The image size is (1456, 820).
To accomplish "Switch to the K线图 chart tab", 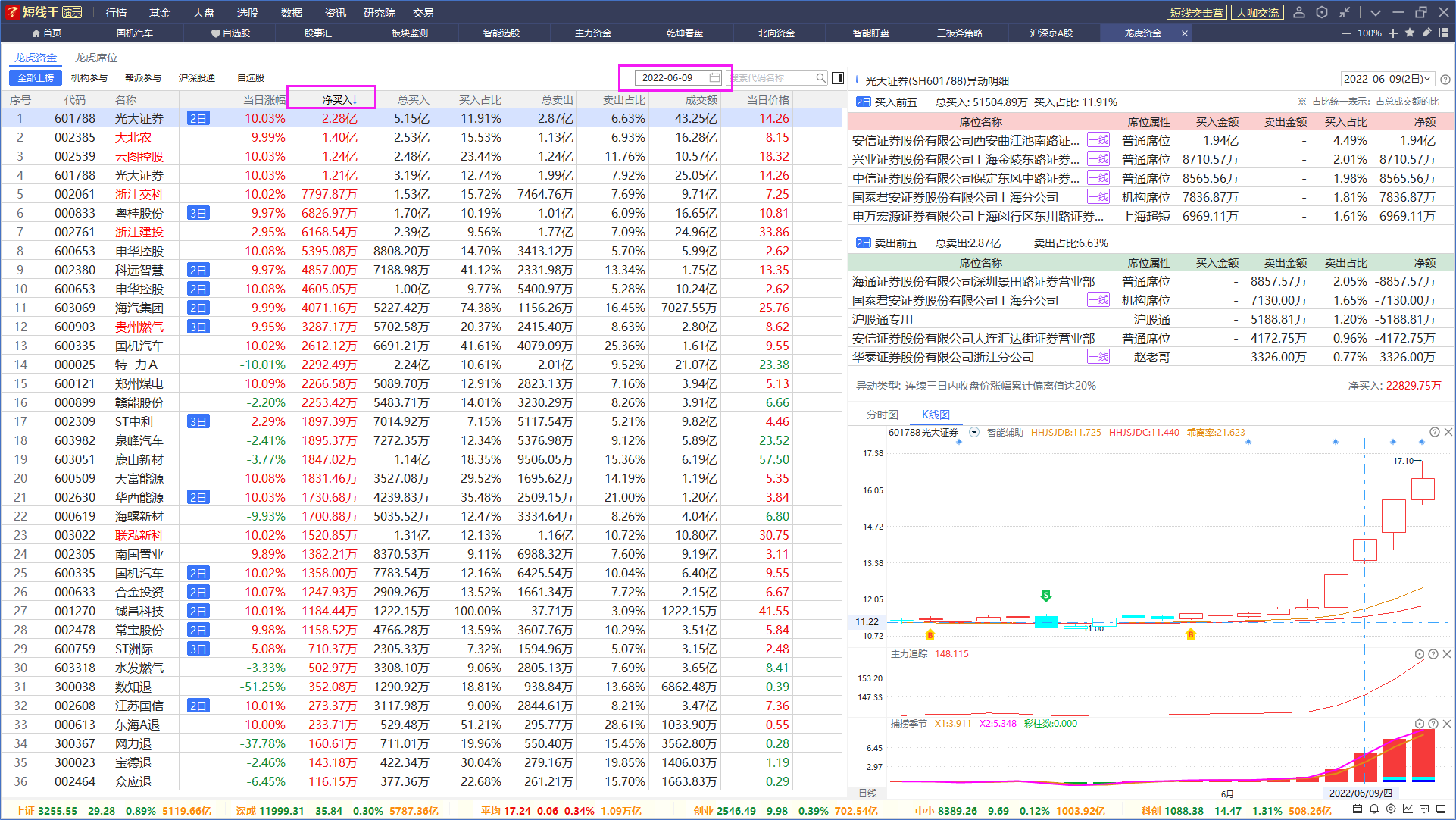I will tap(936, 415).
